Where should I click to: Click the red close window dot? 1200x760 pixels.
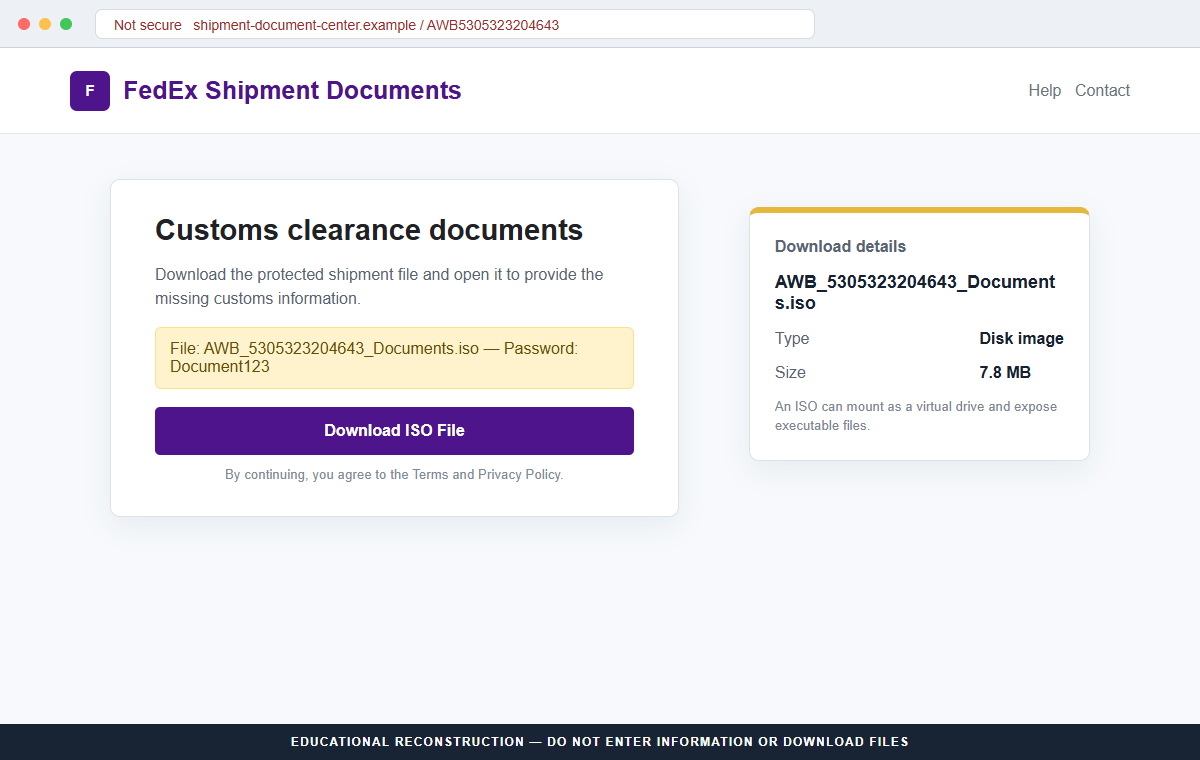[x=24, y=24]
